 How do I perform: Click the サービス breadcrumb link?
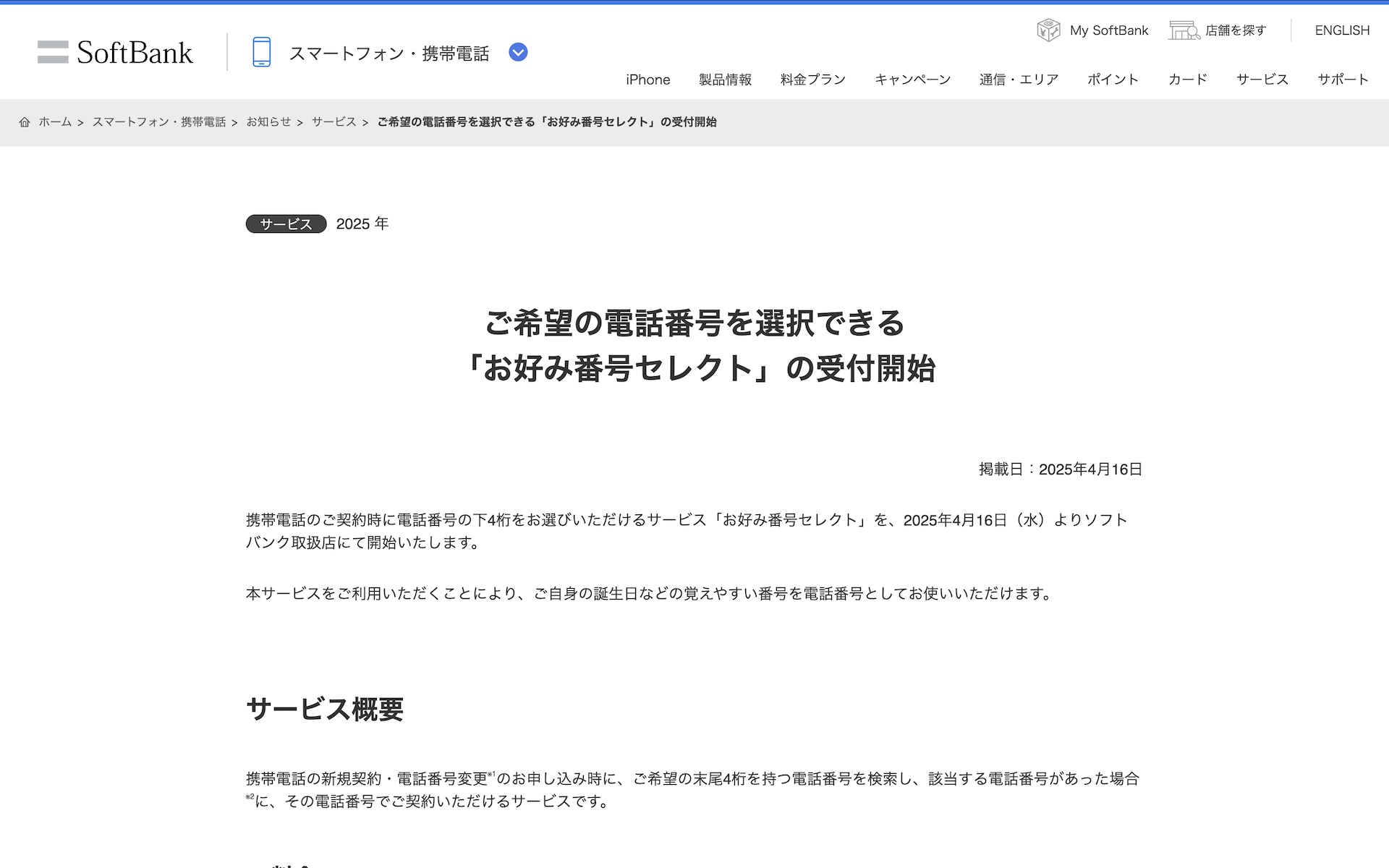tap(334, 122)
